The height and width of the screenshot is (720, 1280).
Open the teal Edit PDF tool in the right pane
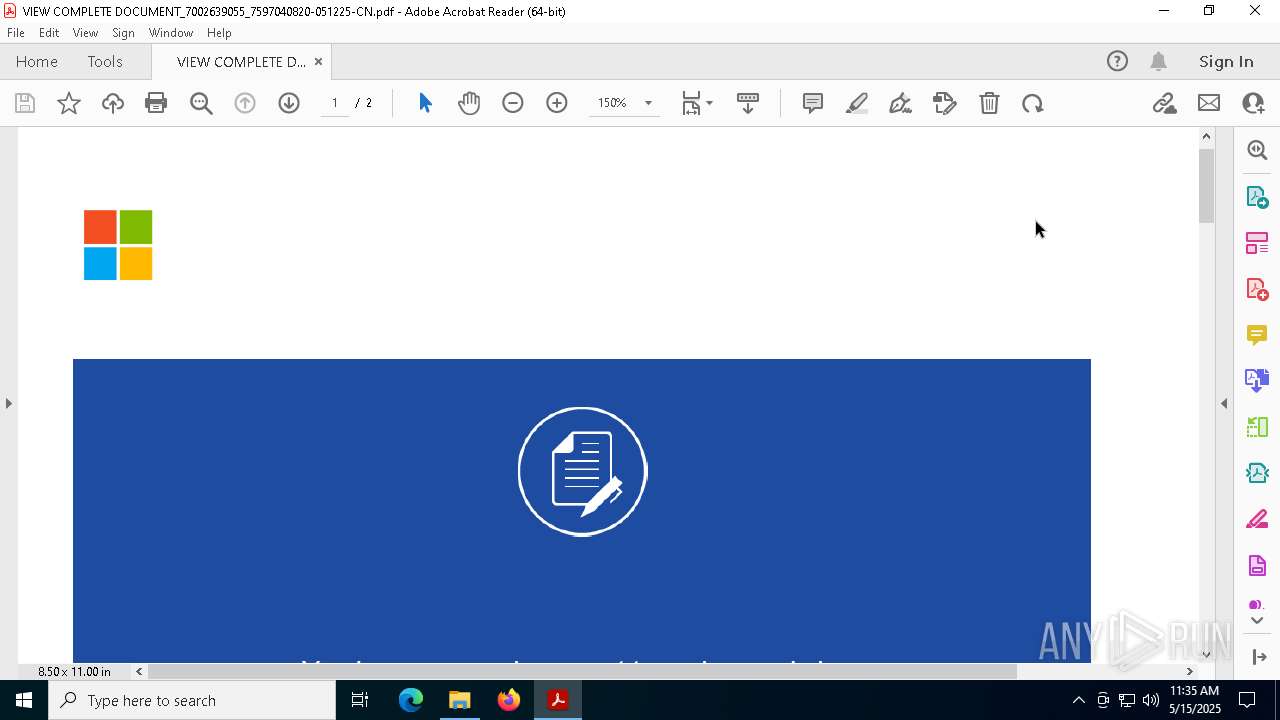tap(1257, 473)
